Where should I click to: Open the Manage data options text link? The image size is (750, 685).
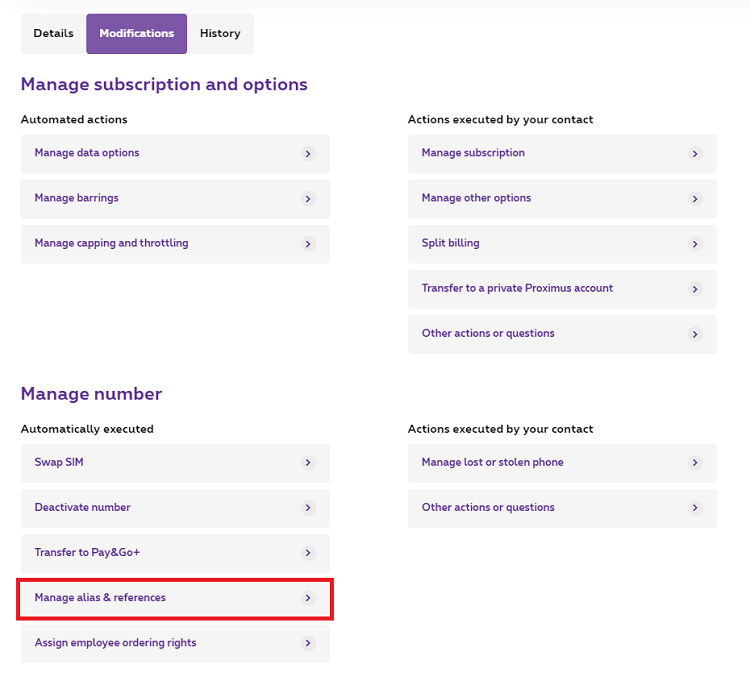[87, 153]
